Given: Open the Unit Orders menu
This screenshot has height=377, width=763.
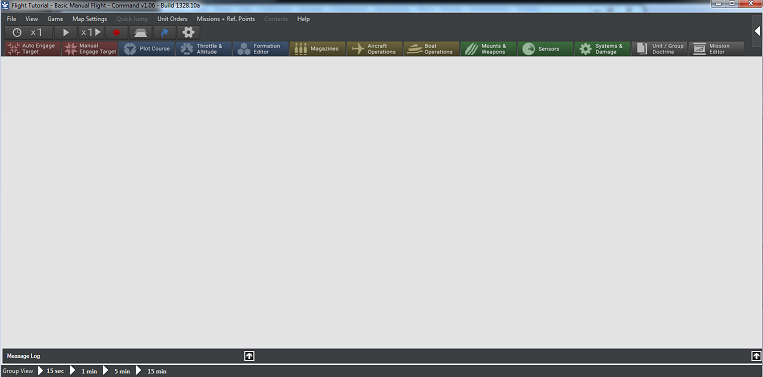Looking at the screenshot, I should (172, 19).
